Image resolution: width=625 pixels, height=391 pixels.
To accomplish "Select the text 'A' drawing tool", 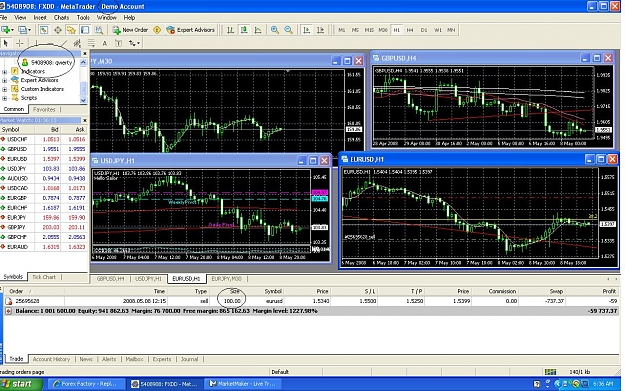I will pyautogui.click(x=105, y=43).
